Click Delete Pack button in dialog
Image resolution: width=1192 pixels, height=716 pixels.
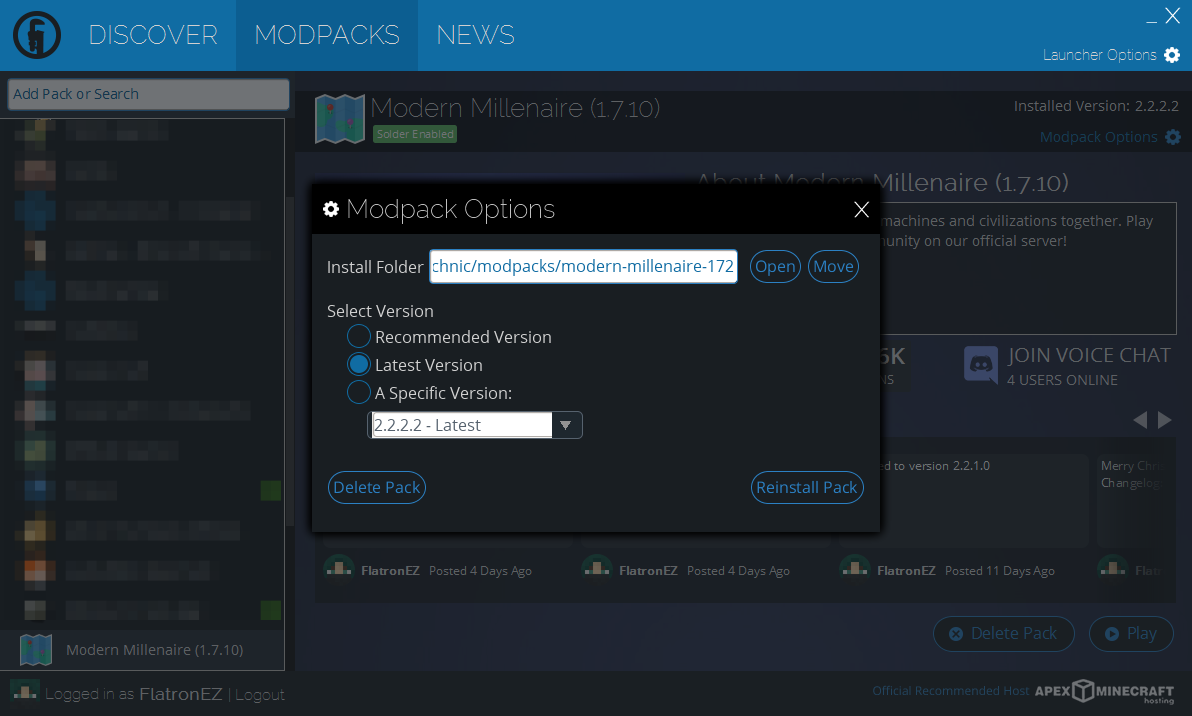coord(377,487)
